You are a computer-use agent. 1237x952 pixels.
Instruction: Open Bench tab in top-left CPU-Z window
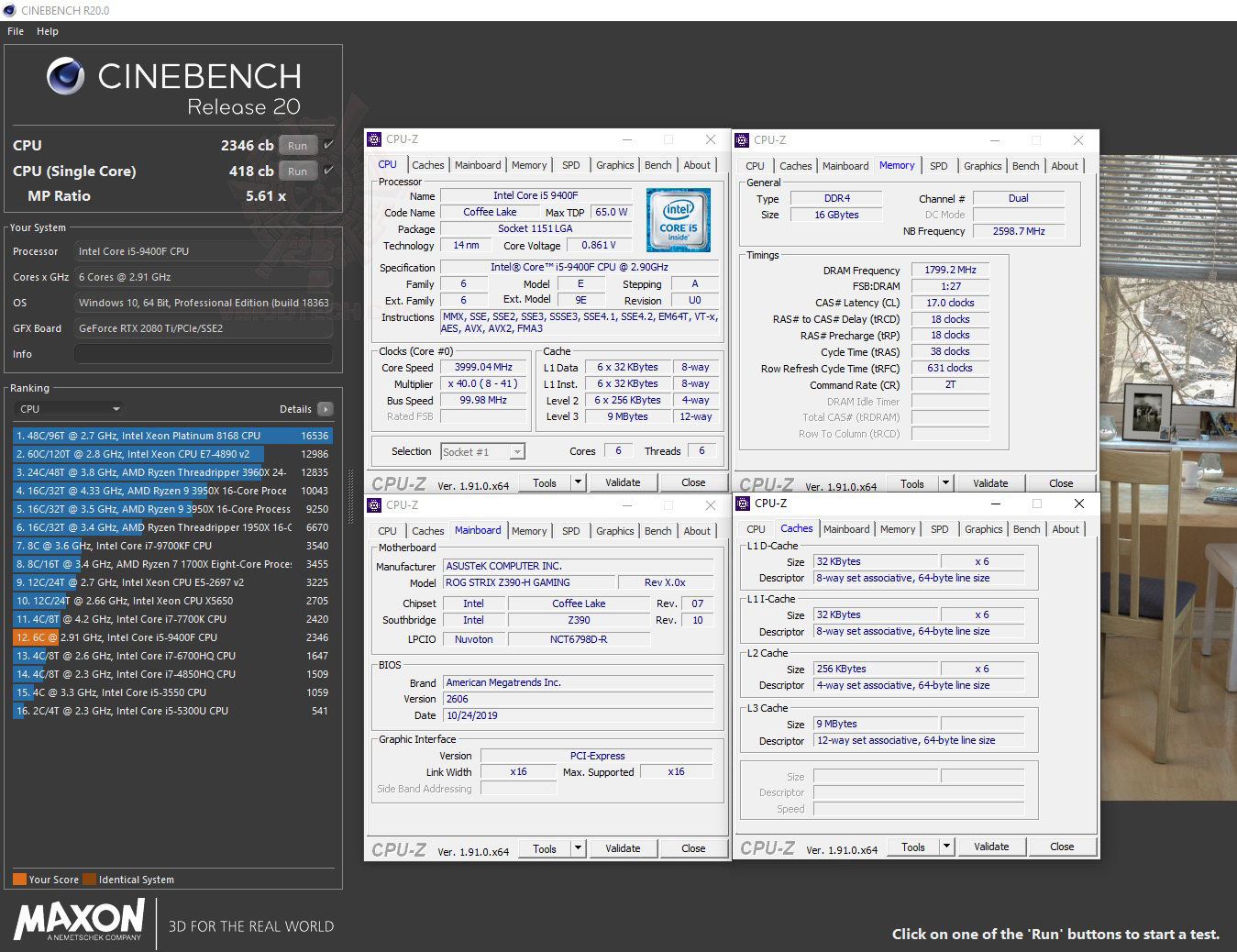[x=657, y=165]
